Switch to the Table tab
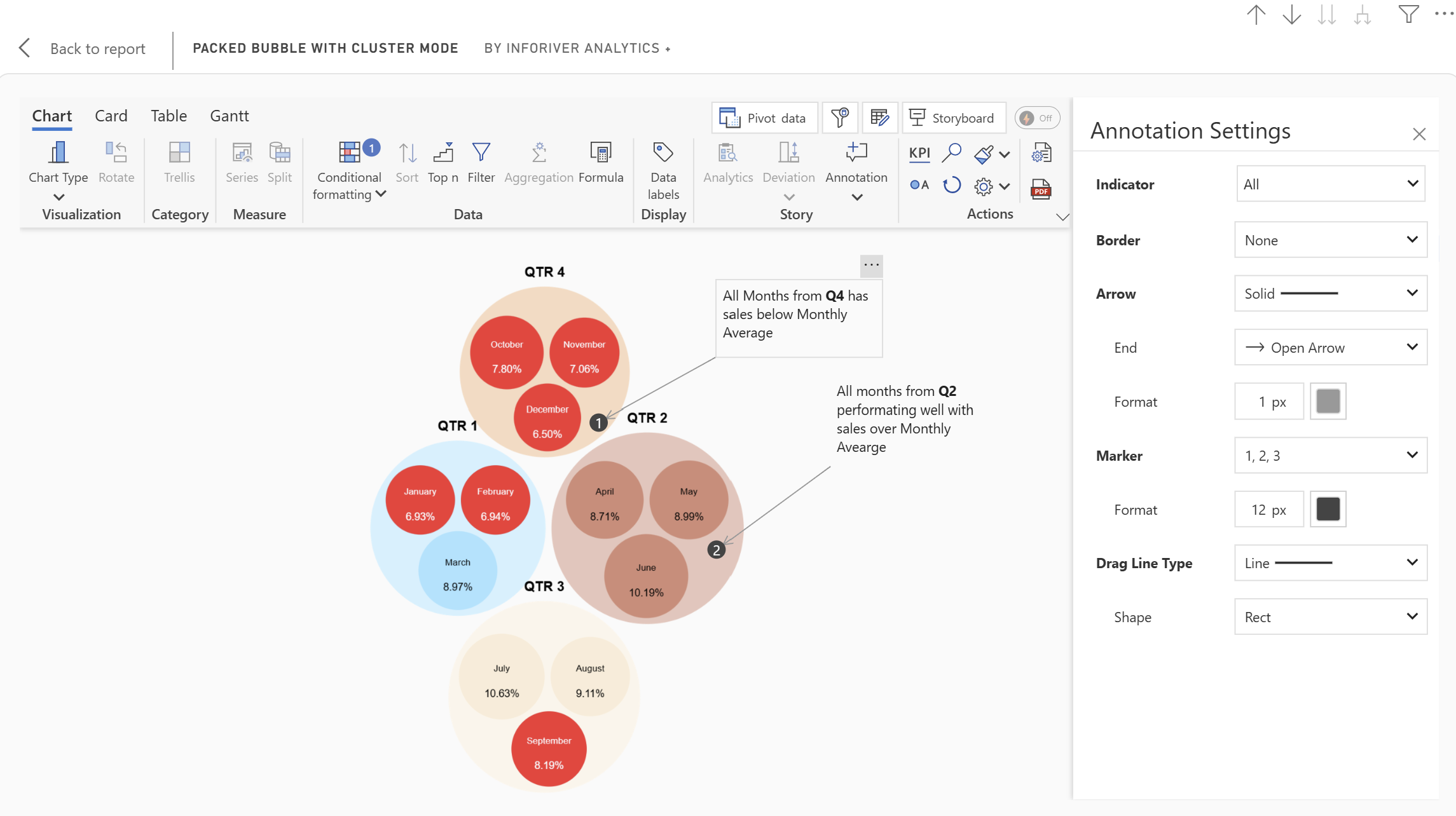This screenshot has height=816, width=1456. [x=168, y=116]
